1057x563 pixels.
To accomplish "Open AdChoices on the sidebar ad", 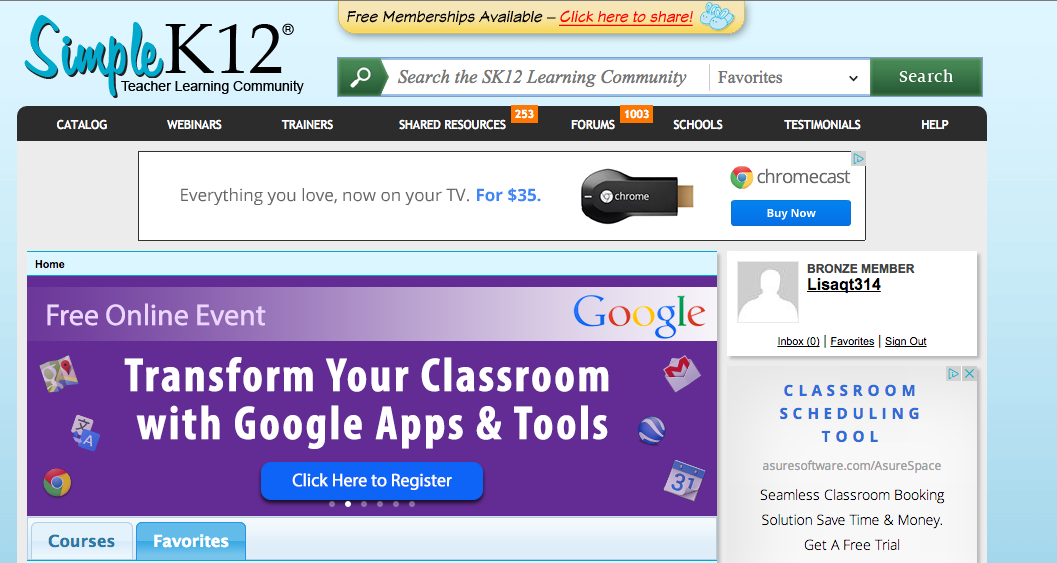I will 953,374.
